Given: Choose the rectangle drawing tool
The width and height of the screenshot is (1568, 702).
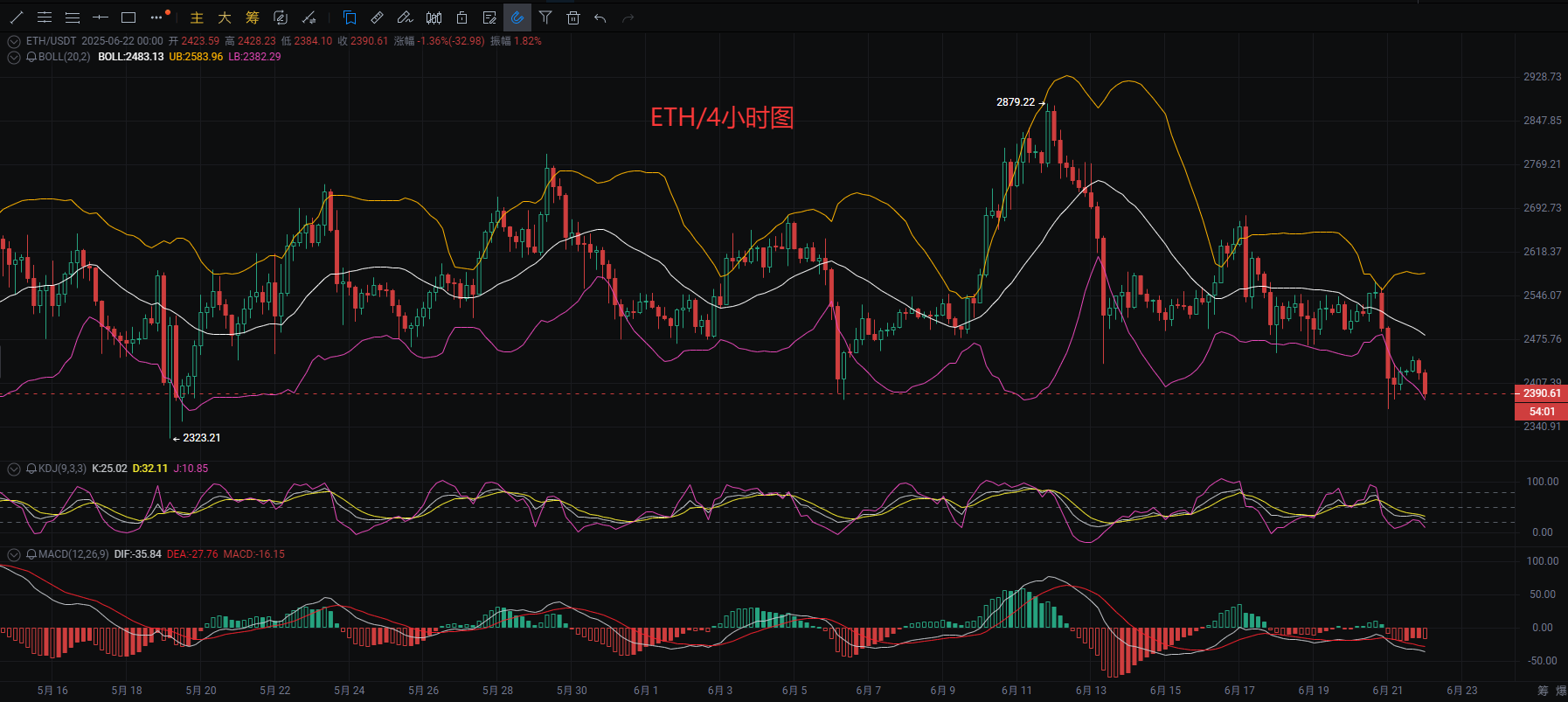Looking at the screenshot, I should (128, 17).
